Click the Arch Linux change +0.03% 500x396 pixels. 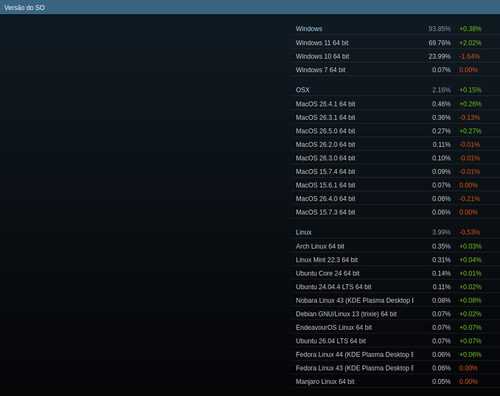470,246
